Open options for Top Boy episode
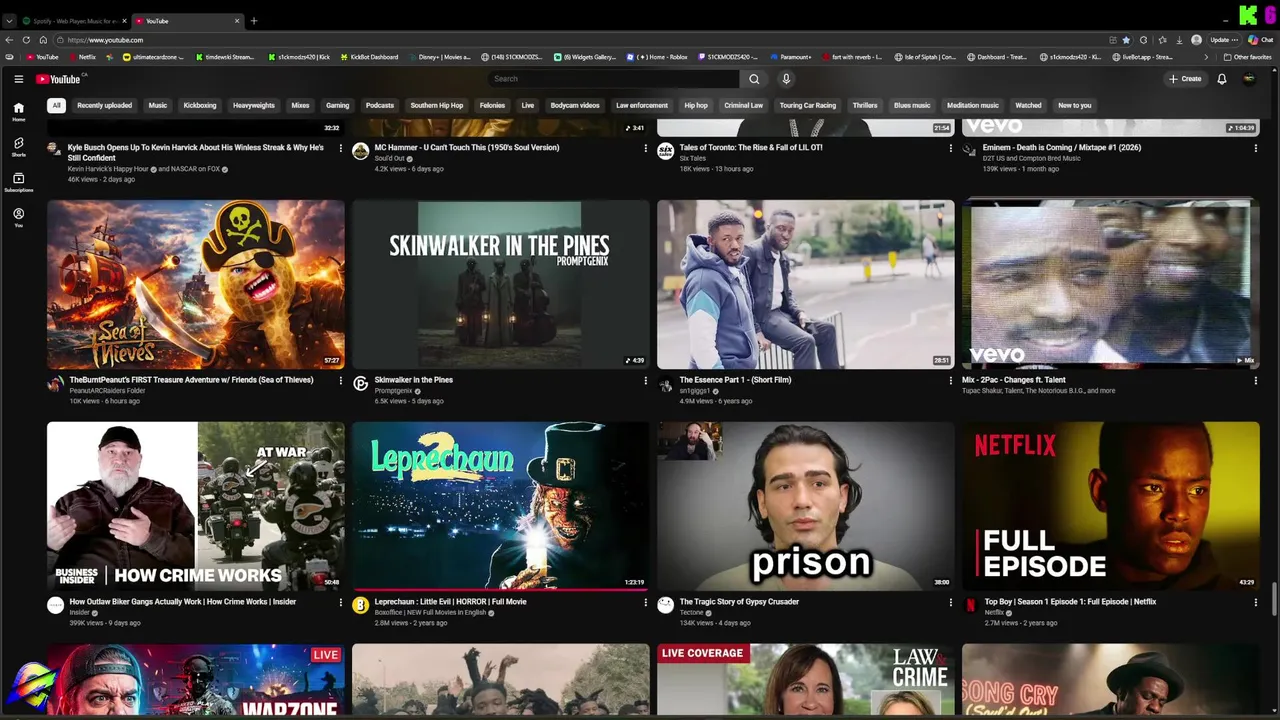The width and height of the screenshot is (1280, 720). 1255,602
